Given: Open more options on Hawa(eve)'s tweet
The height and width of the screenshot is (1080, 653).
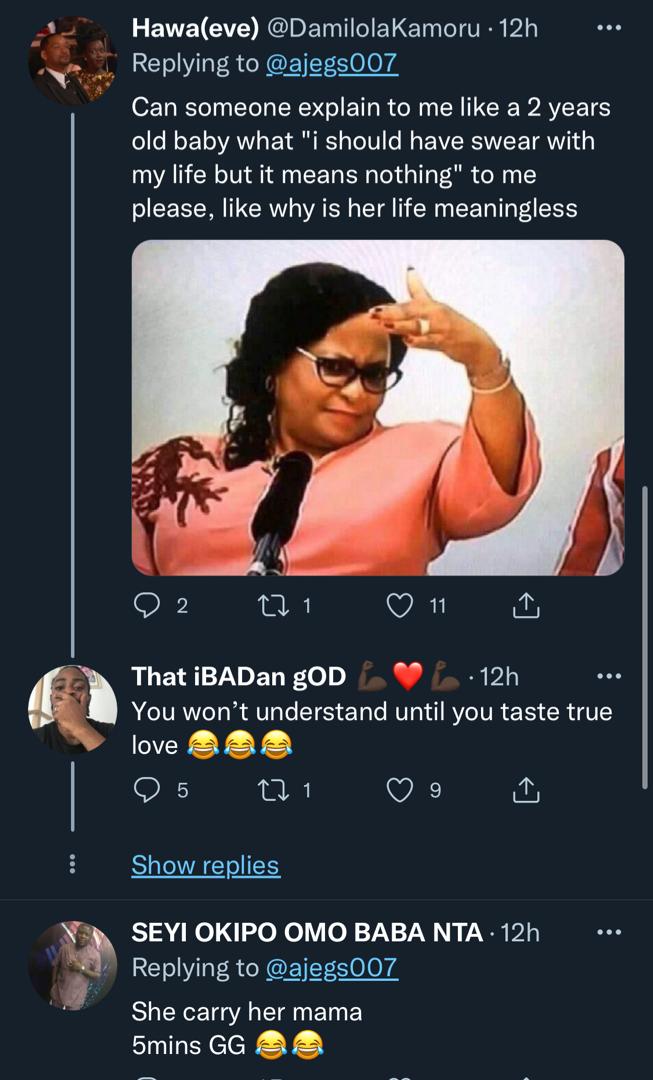Looking at the screenshot, I should click(609, 28).
